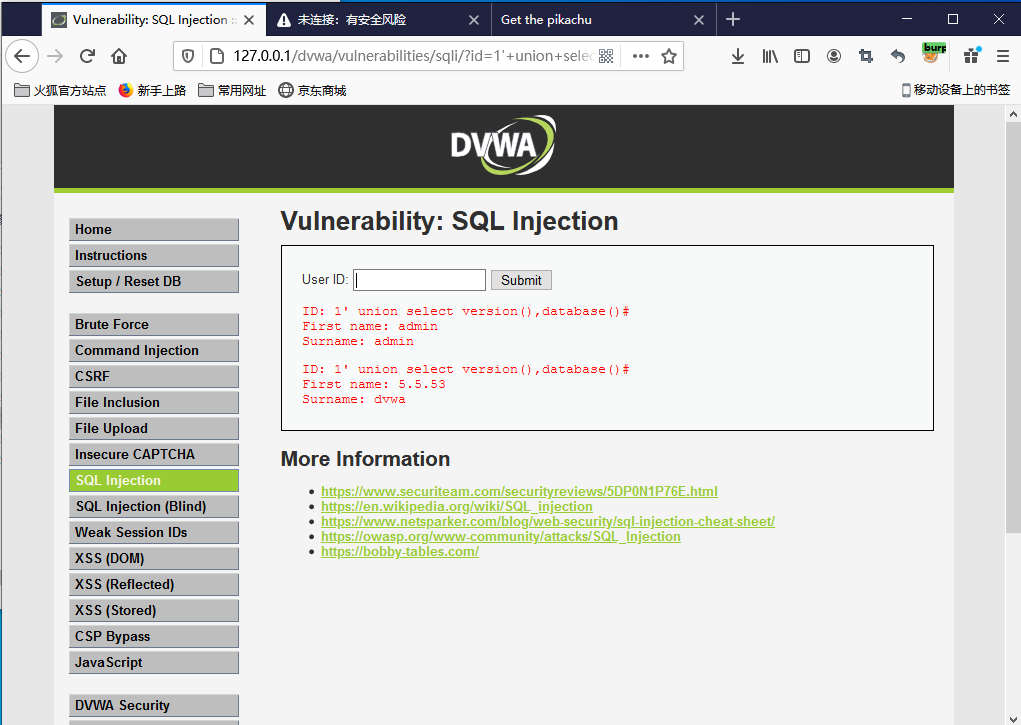Screen dimensions: 1021x725
Task: Open the securiteam.com securityreviews link
Action: coord(519,491)
